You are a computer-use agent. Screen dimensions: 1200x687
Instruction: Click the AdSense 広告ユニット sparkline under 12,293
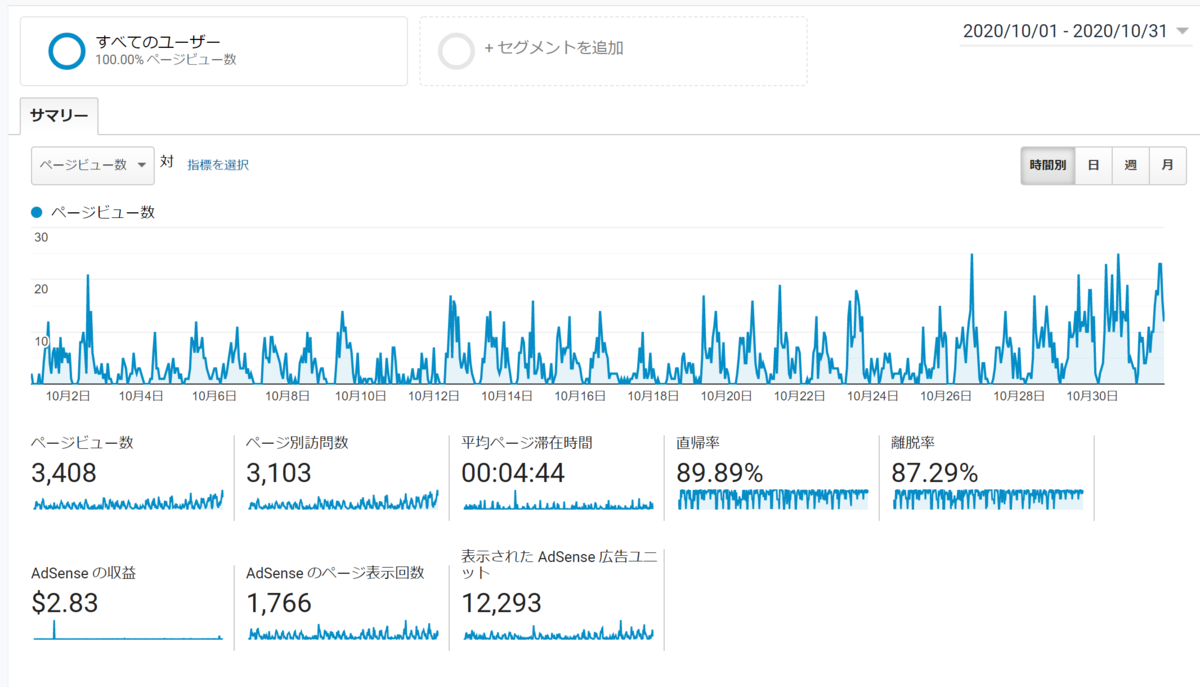coord(558,630)
